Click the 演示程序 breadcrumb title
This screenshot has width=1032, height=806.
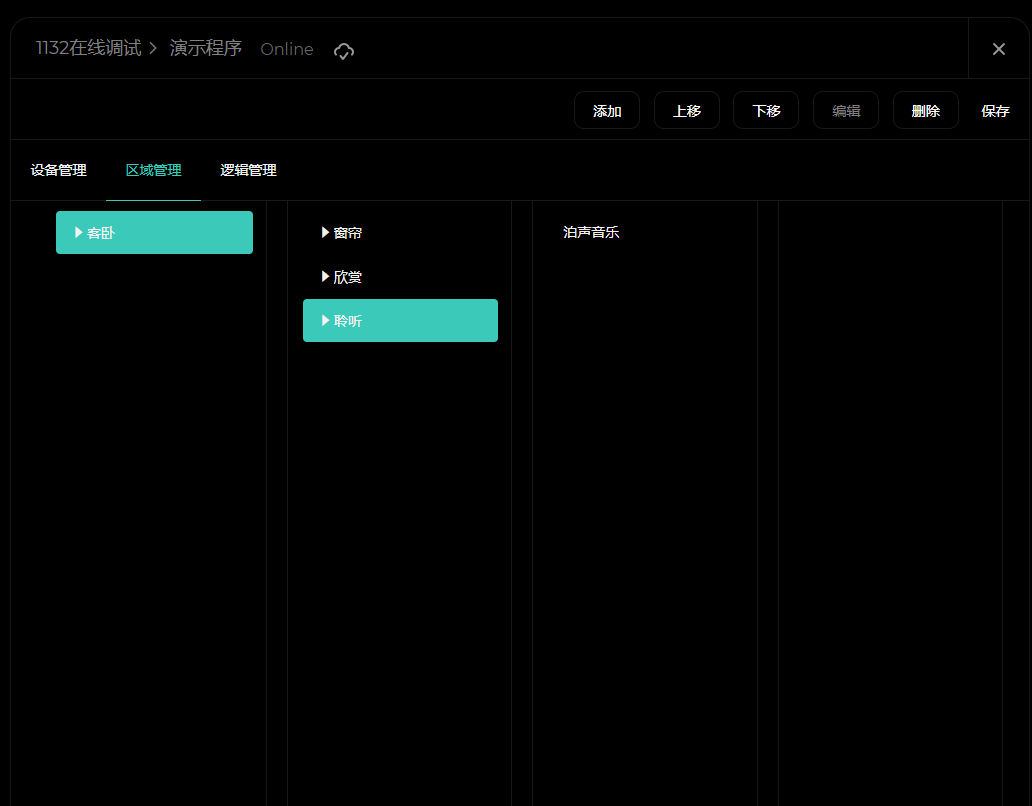(x=206, y=48)
